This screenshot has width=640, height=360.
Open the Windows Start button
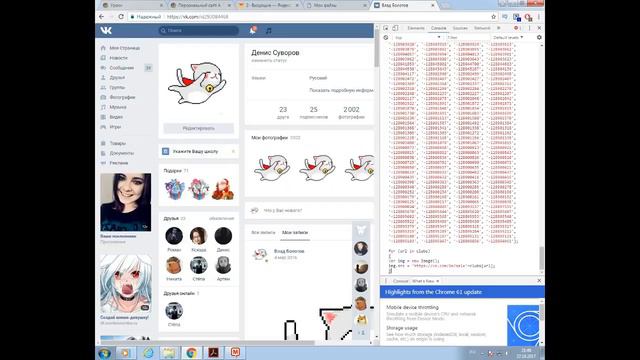105,353
